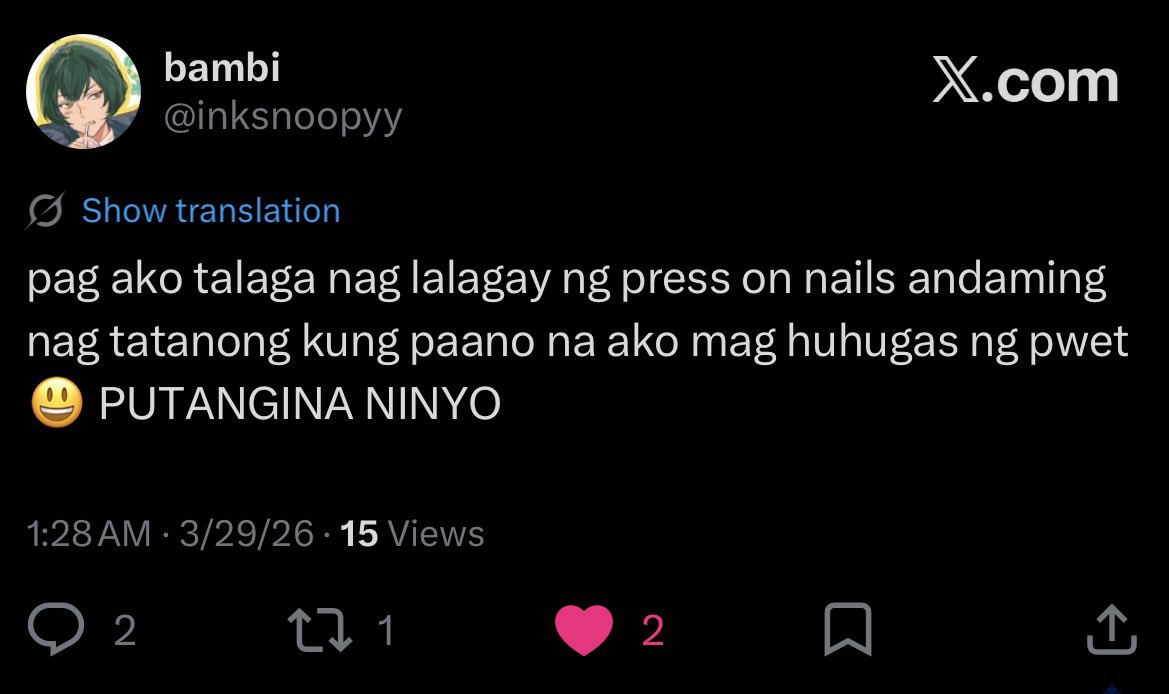Share the post via upload arrow icon
Image resolution: width=1170 pixels, height=694 pixels.
(1111, 629)
